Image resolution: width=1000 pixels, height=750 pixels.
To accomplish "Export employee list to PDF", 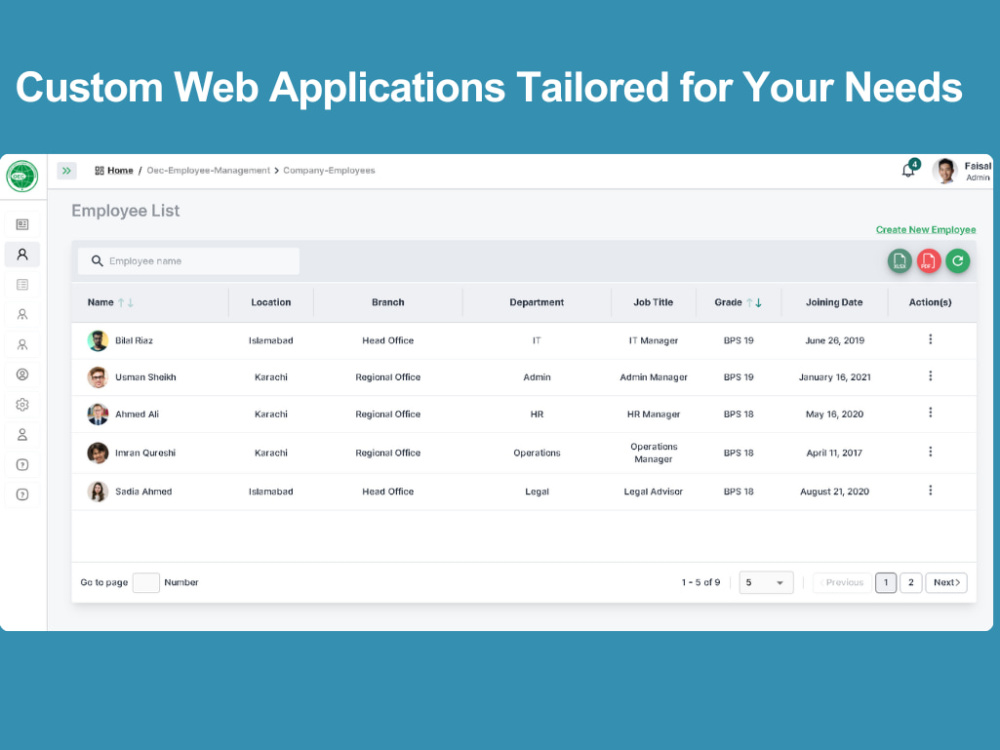I will [x=929, y=261].
